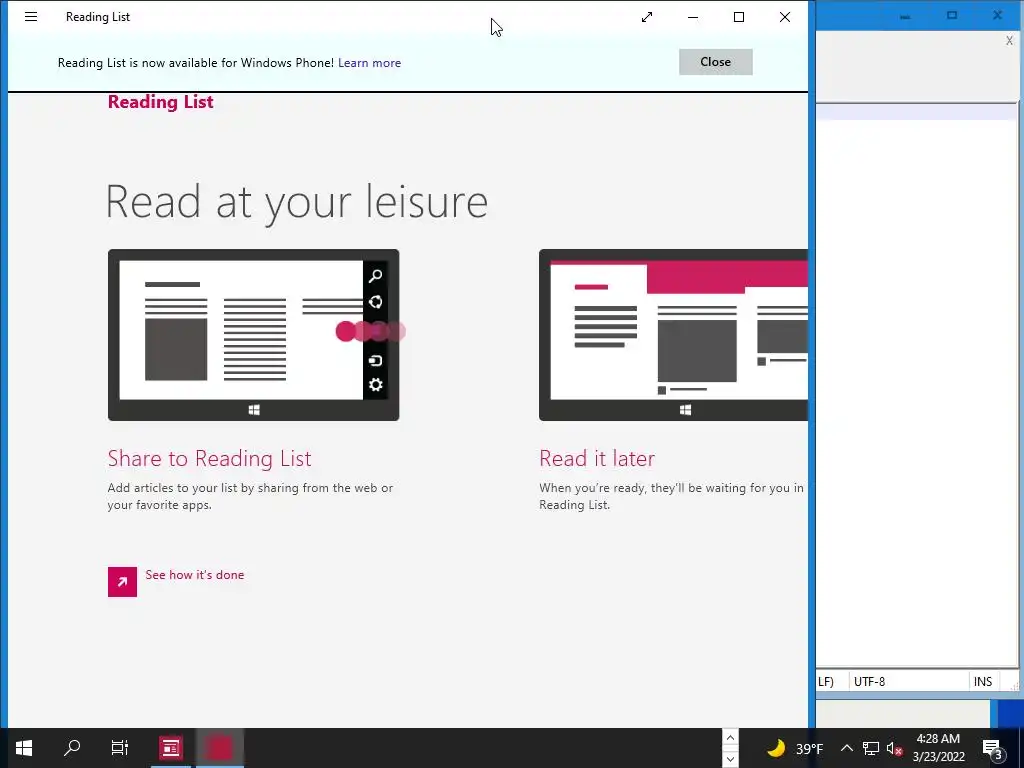Click the Share to Reading List title
This screenshot has width=1024, height=768.
coord(209,458)
